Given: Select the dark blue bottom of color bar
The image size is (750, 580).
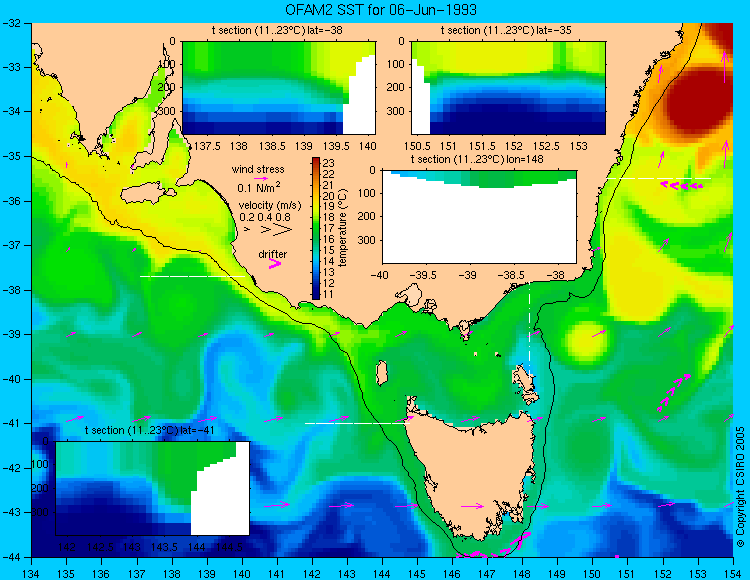Looking at the screenshot, I should pos(316,295).
